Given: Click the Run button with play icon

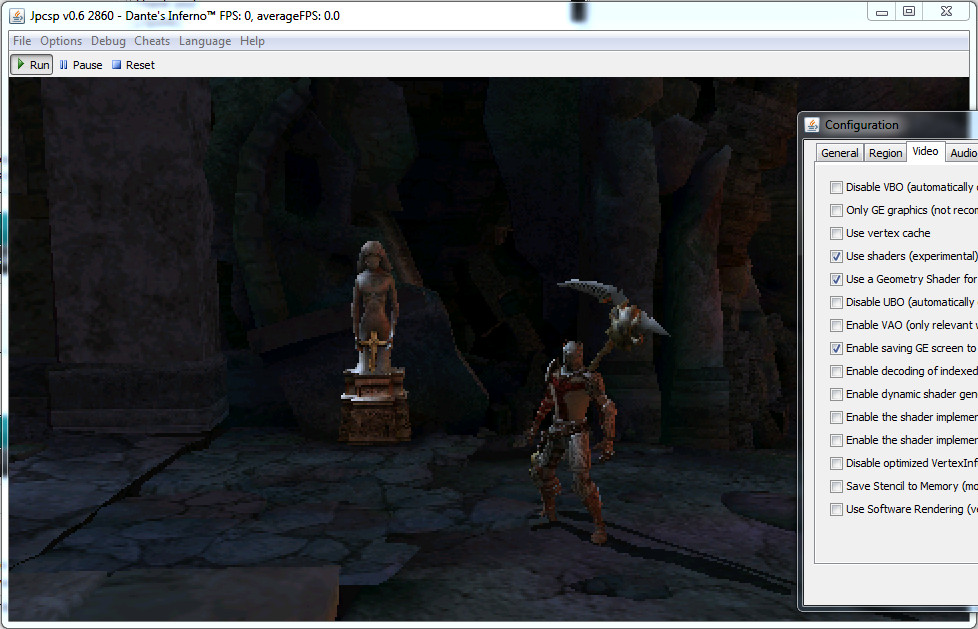Looking at the screenshot, I should [31, 65].
